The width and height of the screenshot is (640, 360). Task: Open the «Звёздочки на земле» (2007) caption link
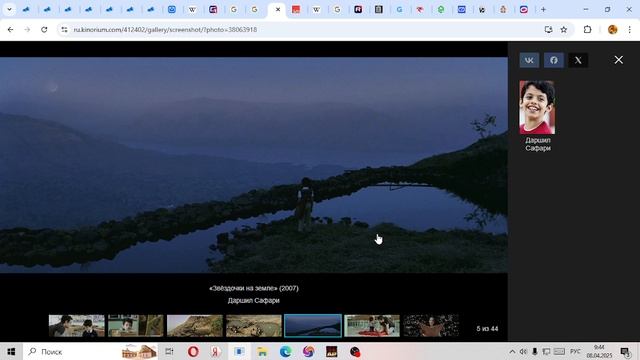click(253, 288)
